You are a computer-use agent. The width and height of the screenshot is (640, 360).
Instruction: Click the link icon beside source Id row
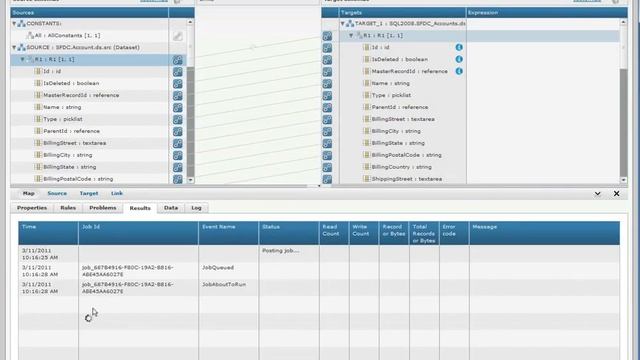[x=178, y=72]
